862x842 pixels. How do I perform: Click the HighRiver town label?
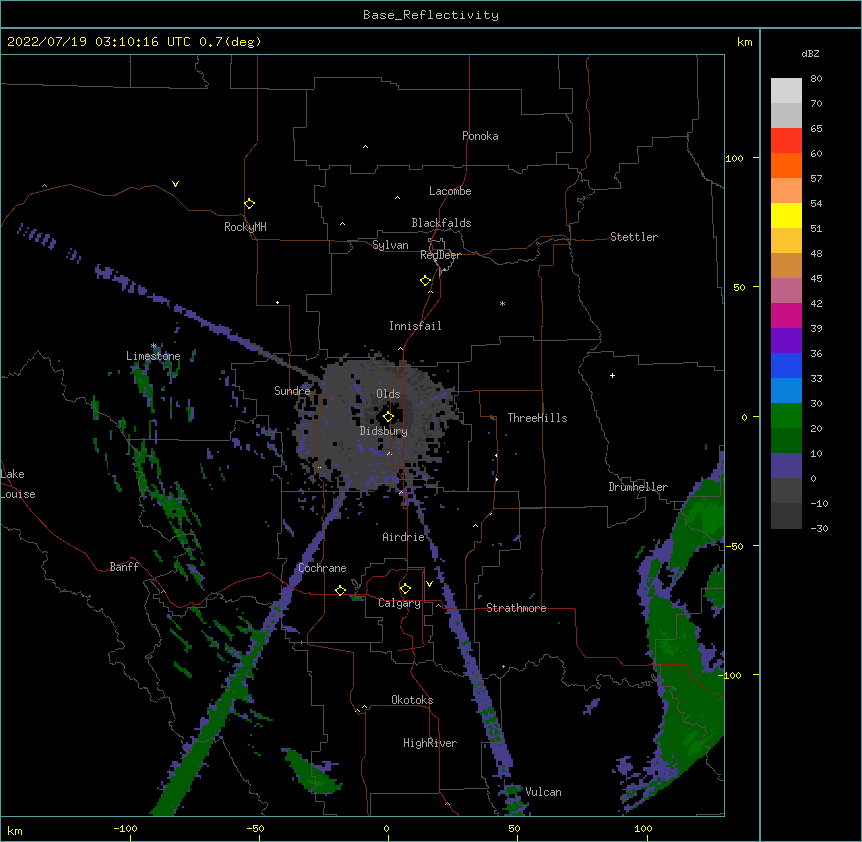[430, 743]
